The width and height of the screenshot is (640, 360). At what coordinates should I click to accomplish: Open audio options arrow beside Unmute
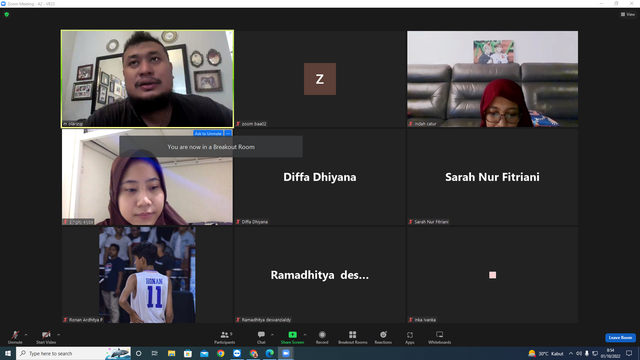tap(26, 335)
